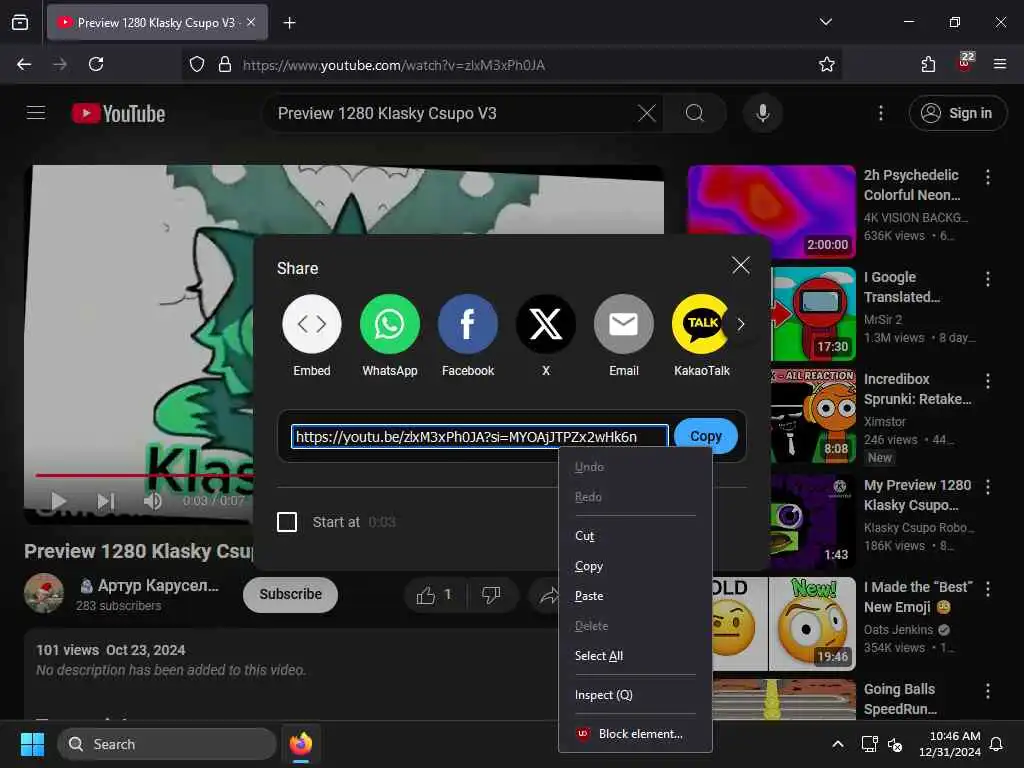This screenshot has width=1024, height=768.
Task: Click the YouTube search magnifier button
Action: point(694,114)
